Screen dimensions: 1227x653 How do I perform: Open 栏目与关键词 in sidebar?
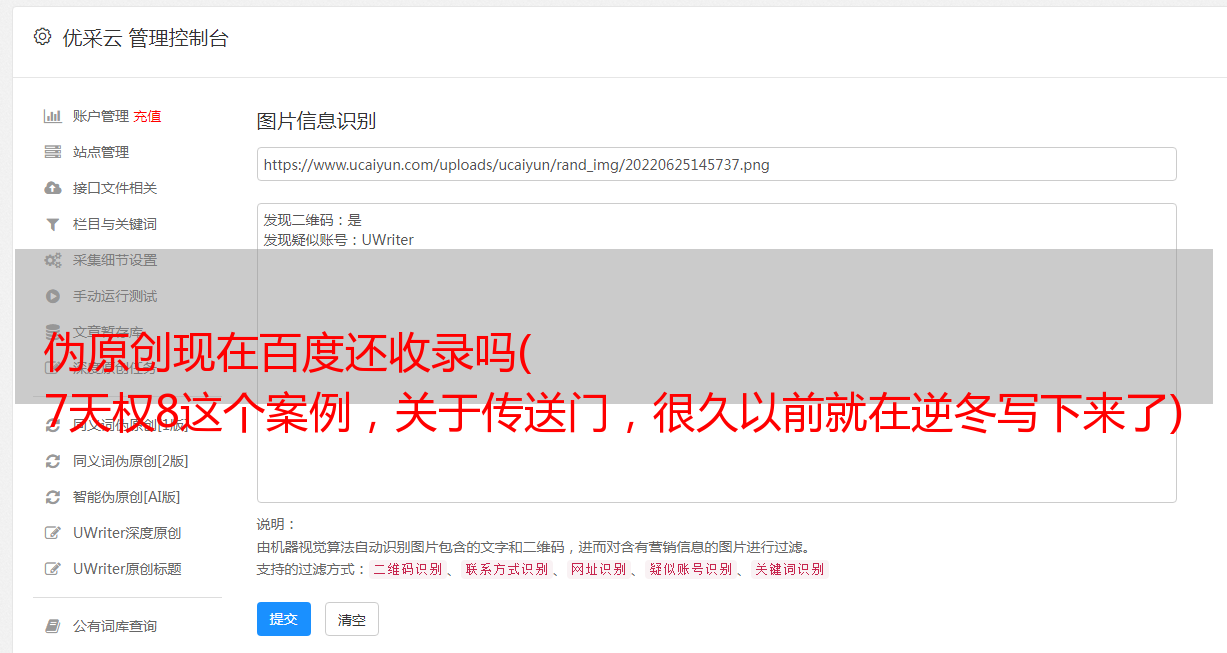pyautogui.click(x=115, y=224)
